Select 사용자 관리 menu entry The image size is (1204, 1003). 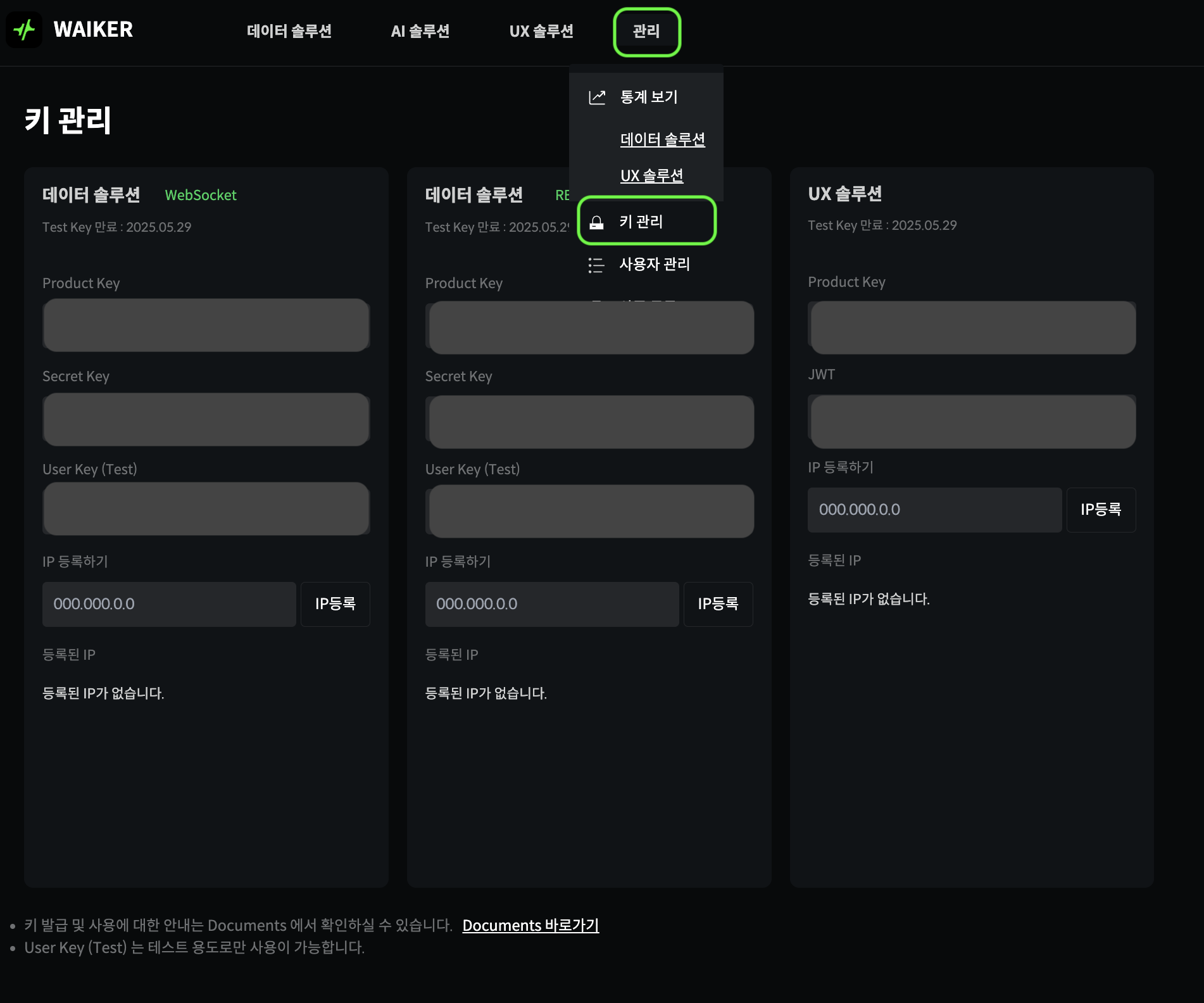click(655, 264)
